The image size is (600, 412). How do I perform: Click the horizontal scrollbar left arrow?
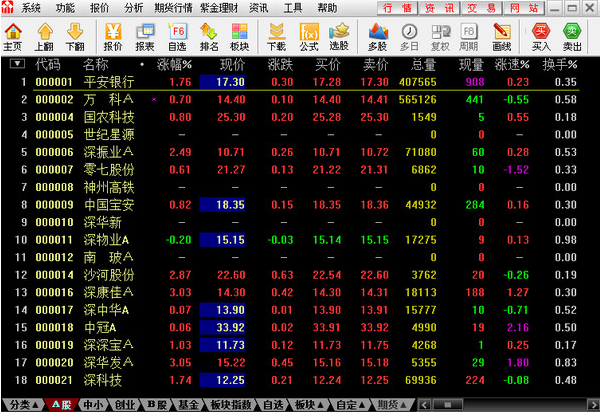click(x=424, y=405)
